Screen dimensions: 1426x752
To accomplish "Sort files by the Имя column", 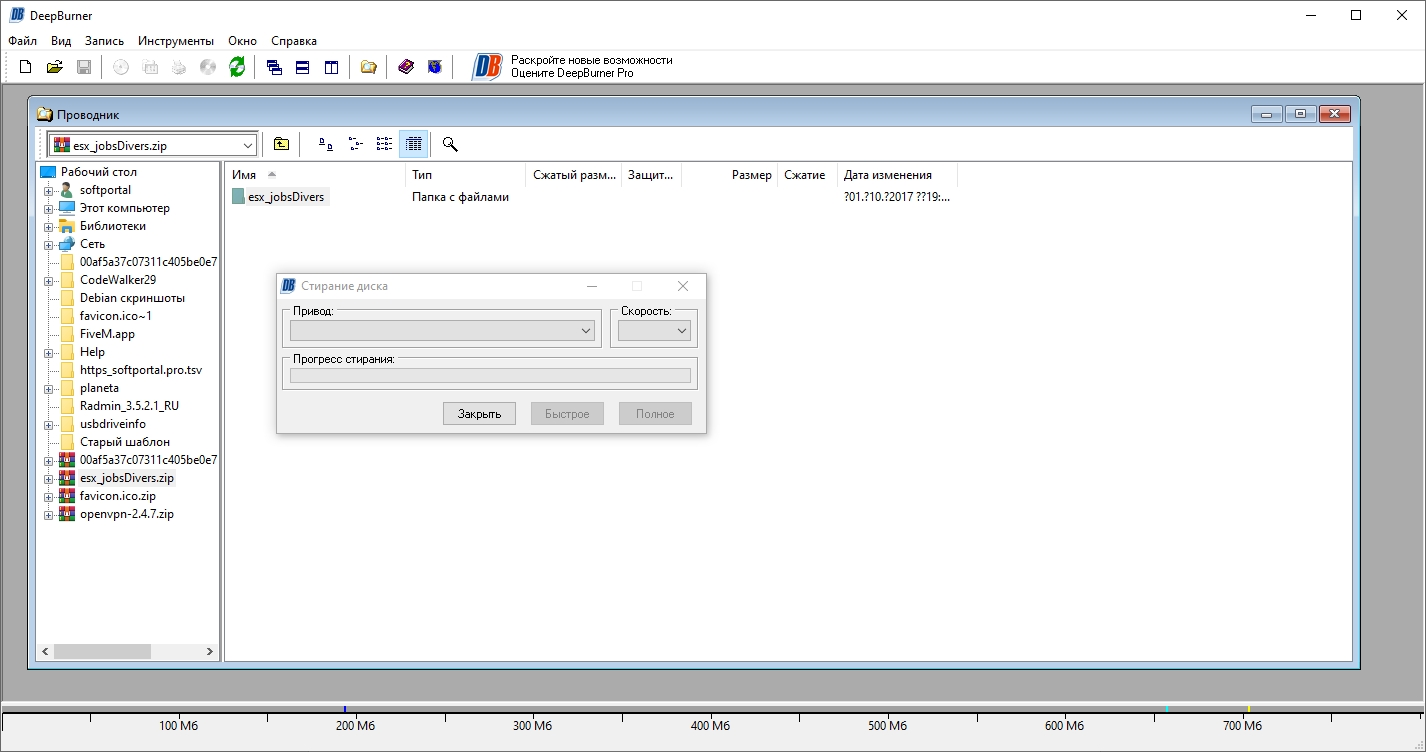I will coord(315,175).
